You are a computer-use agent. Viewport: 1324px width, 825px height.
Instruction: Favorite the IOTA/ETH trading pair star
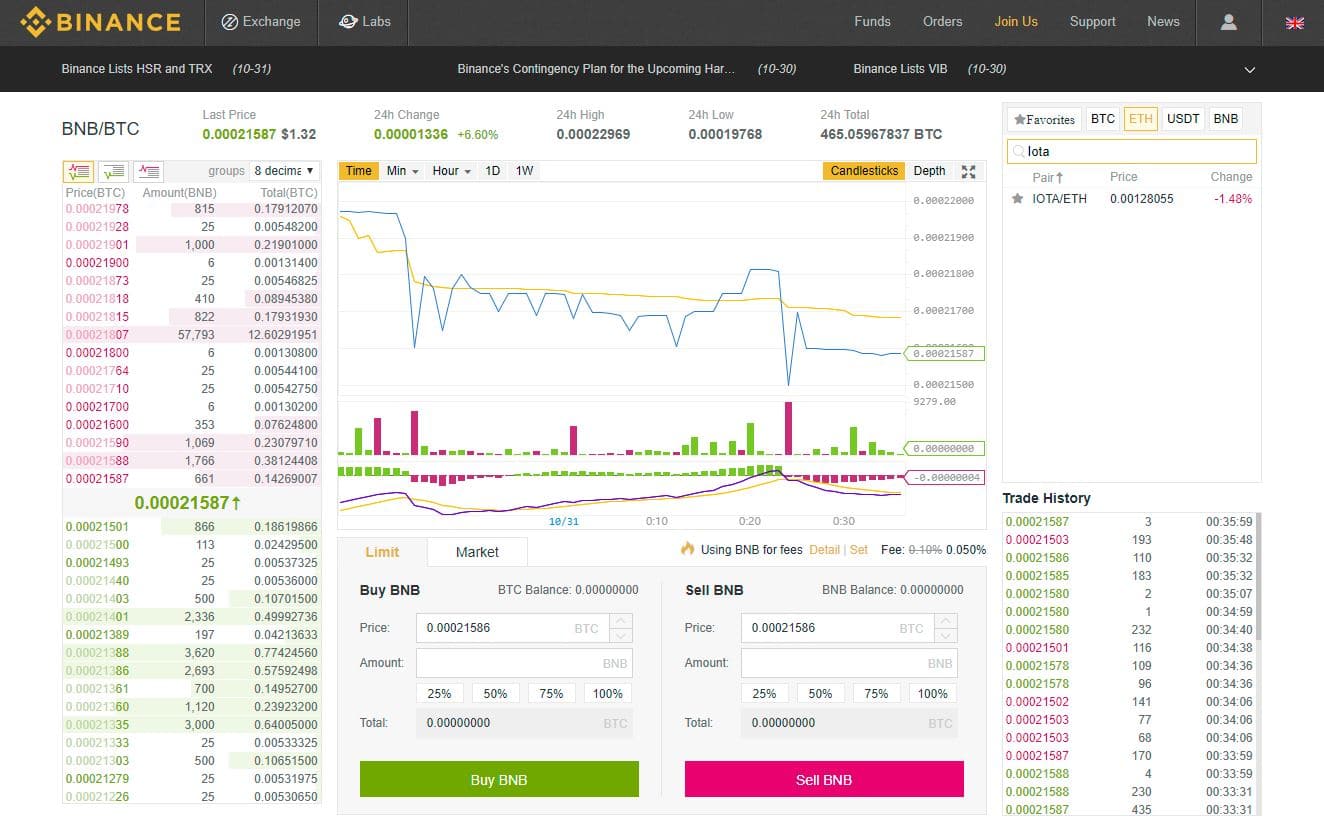tap(1017, 199)
